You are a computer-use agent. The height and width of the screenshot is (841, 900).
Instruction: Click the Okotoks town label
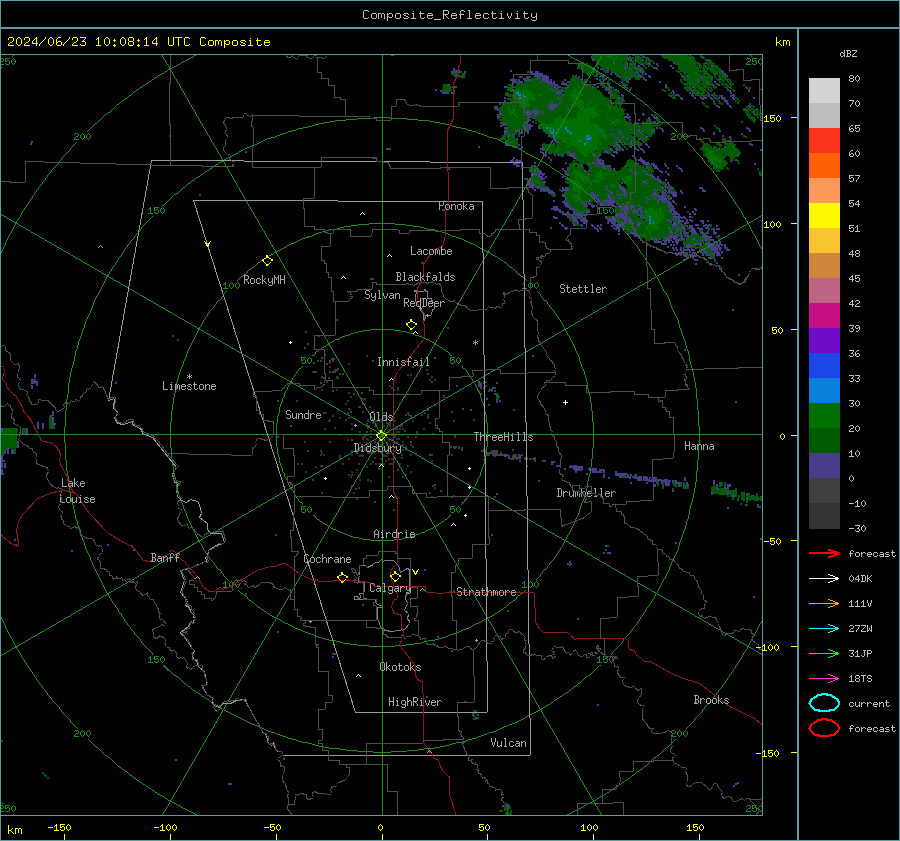[x=400, y=667]
